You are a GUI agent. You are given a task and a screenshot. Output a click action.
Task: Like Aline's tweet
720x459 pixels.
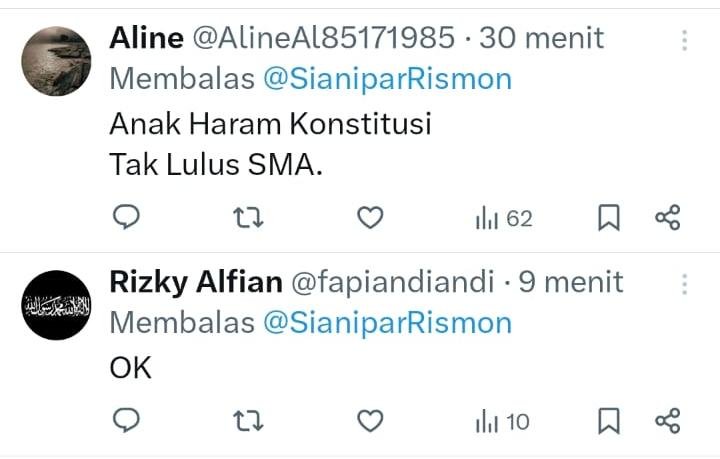point(370,218)
